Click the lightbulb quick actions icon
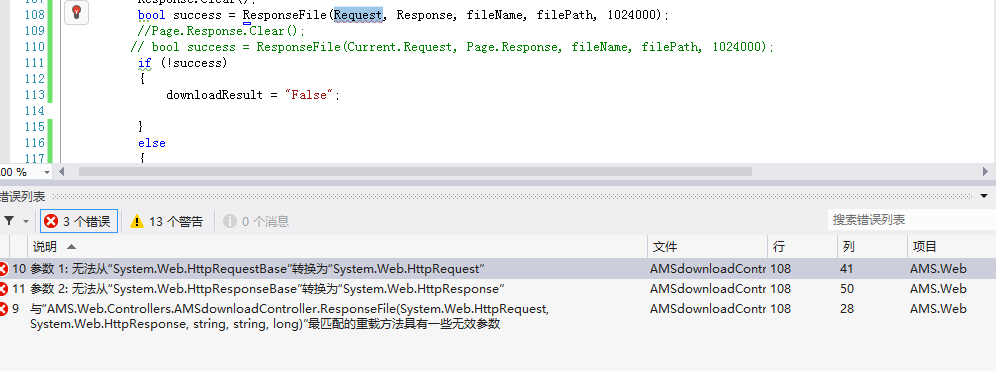The width and height of the screenshot is (996, 371). 76,12
